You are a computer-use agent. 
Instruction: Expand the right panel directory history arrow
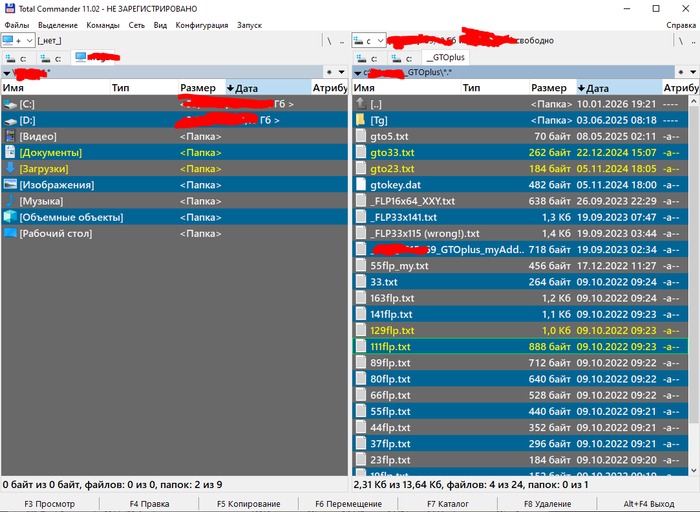pos(693,72)
